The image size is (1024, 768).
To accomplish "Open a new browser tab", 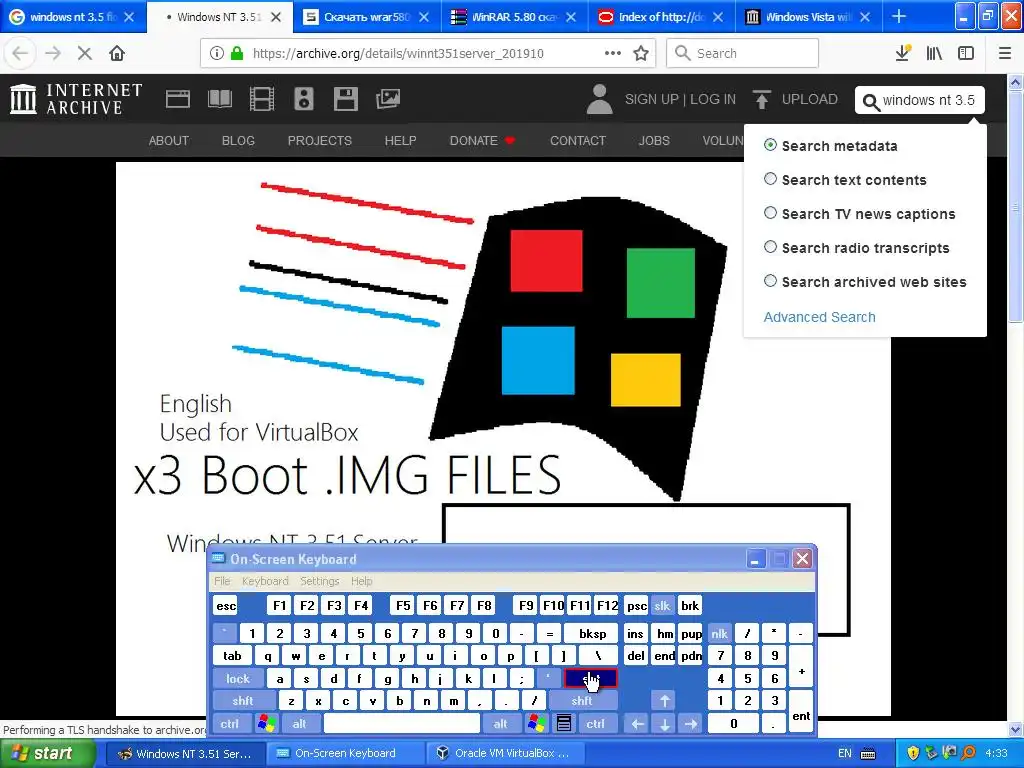I will [899, 17].
